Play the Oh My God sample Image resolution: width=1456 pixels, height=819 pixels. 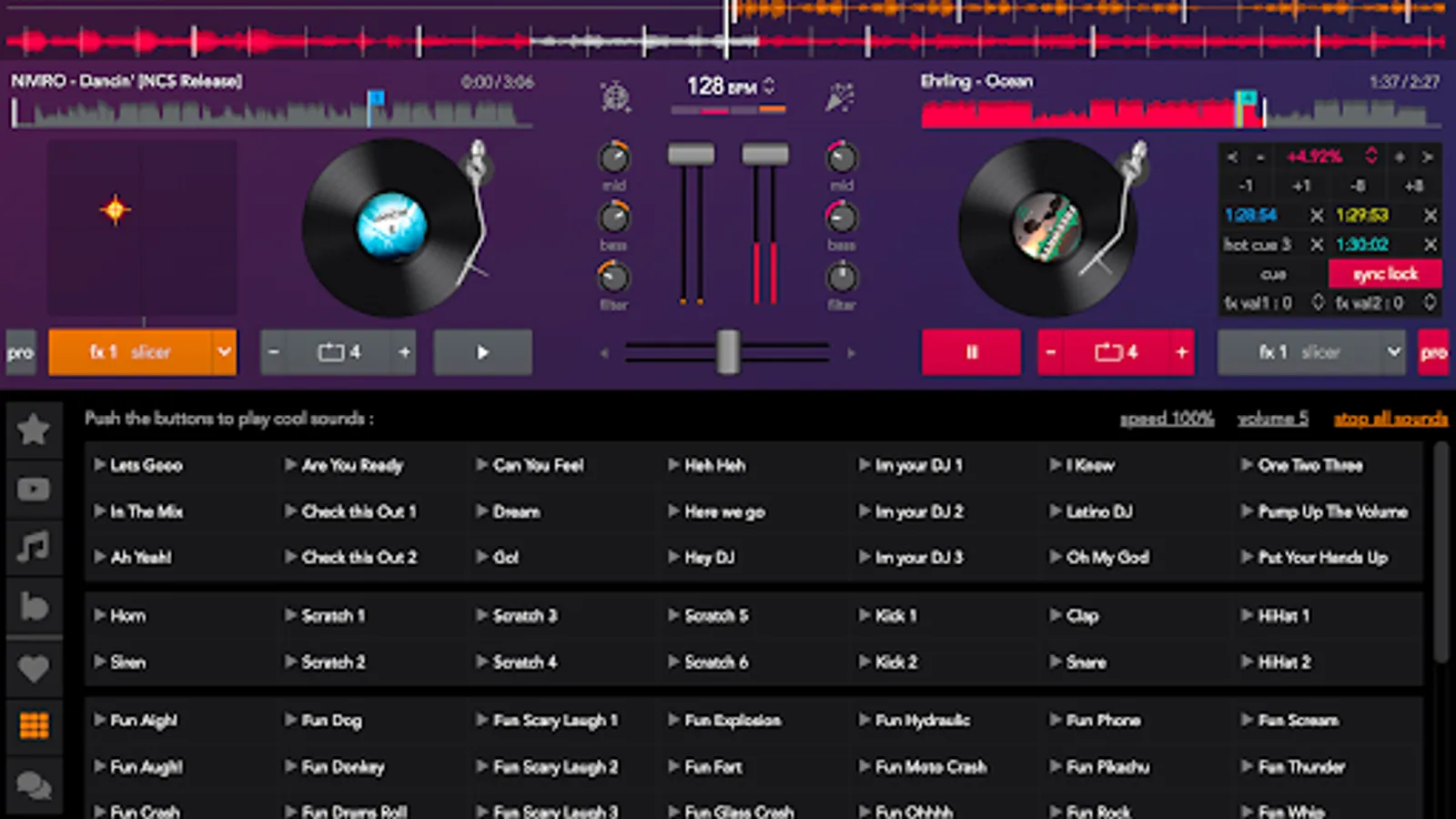[1098, 557]
